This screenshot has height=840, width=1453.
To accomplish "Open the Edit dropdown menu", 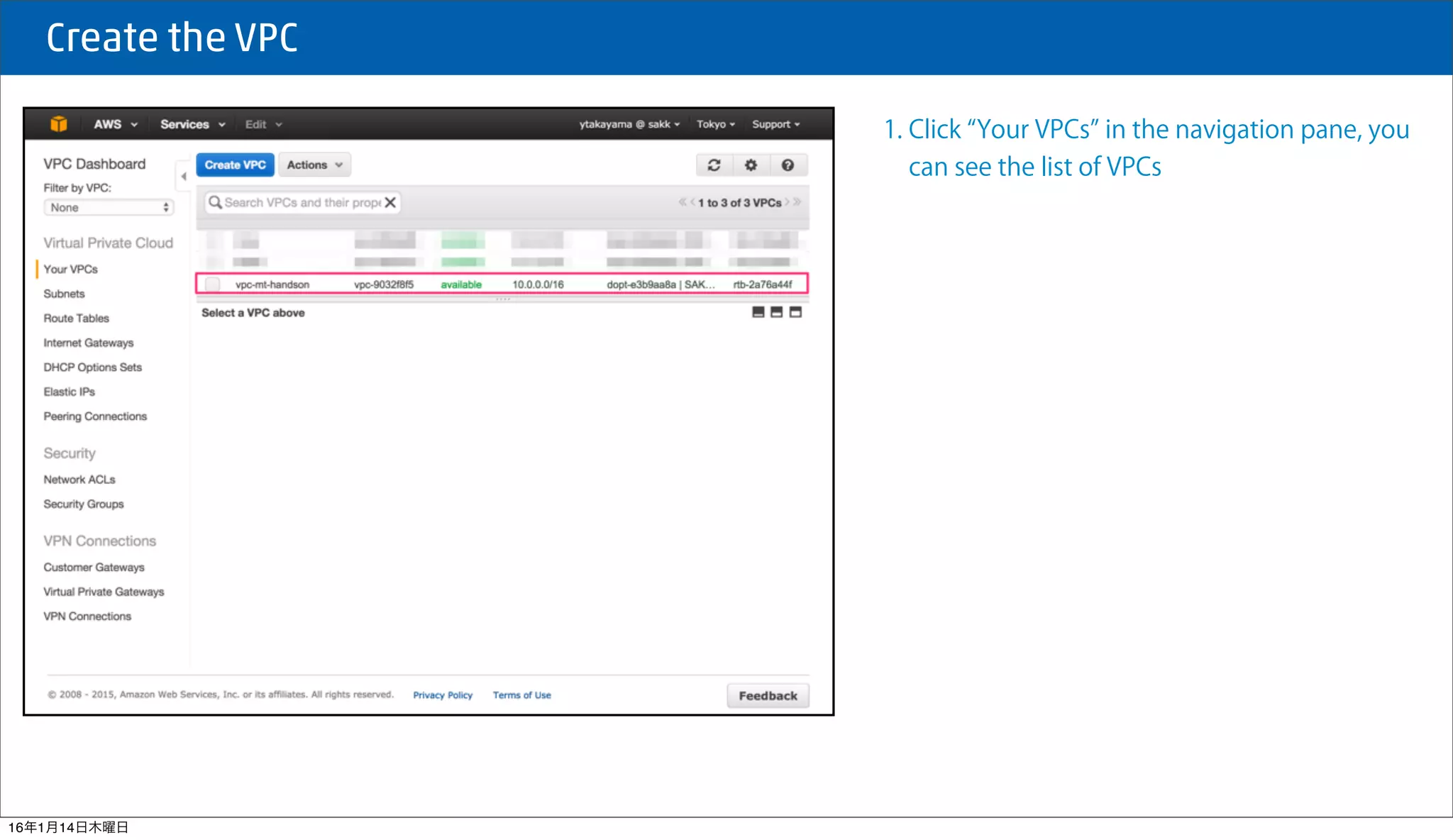I will [x=263, y=124].
